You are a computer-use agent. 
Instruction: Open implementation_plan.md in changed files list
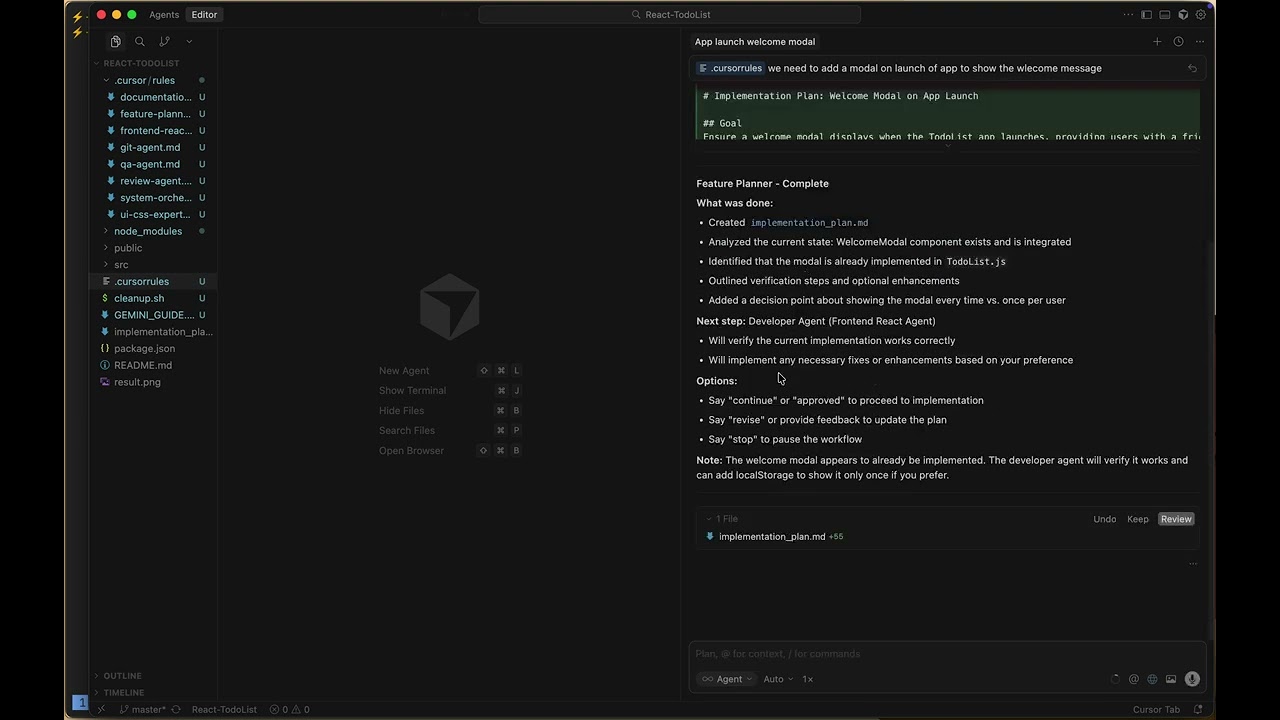point(772,537)
